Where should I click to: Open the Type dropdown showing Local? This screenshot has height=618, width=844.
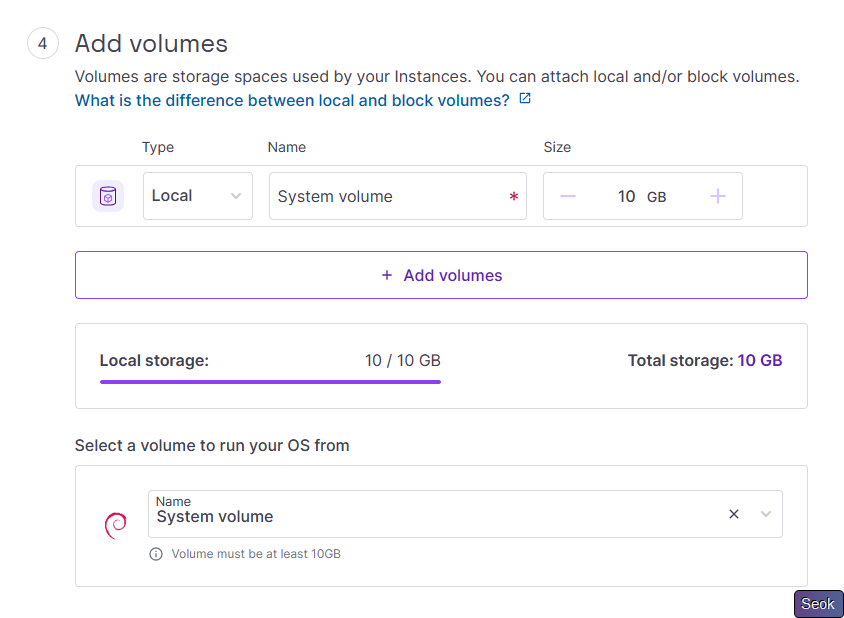[x=190, y=196]
